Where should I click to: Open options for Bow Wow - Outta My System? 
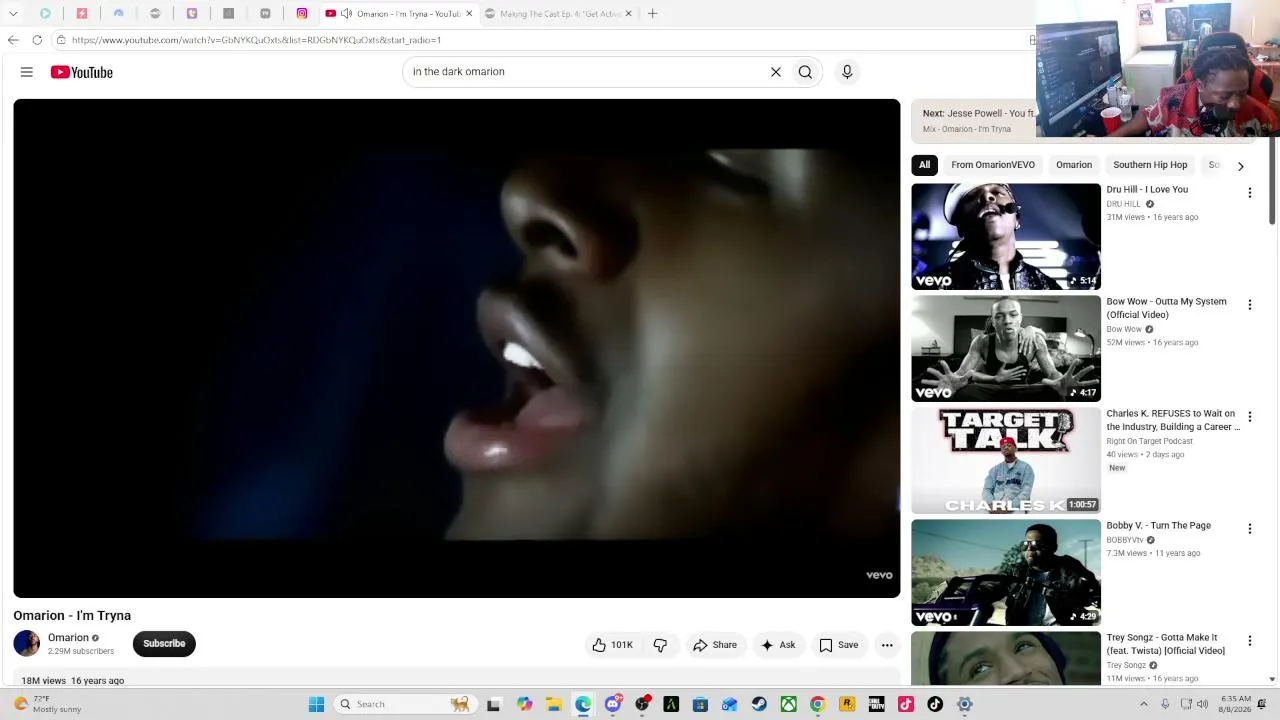point(1249,305)
